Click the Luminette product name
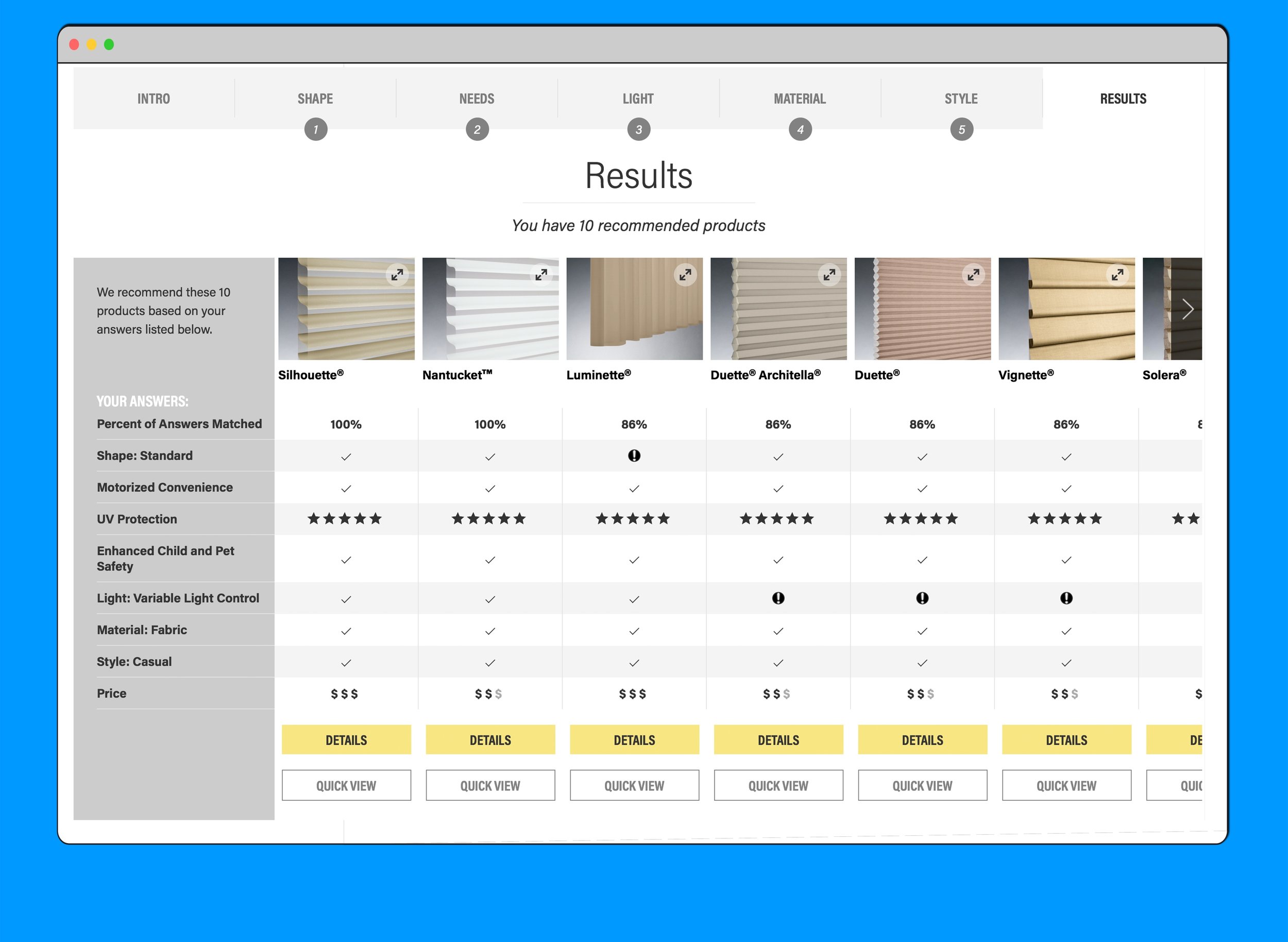The height and width of the screenshot is (942, 1288). tap(599, 375)
